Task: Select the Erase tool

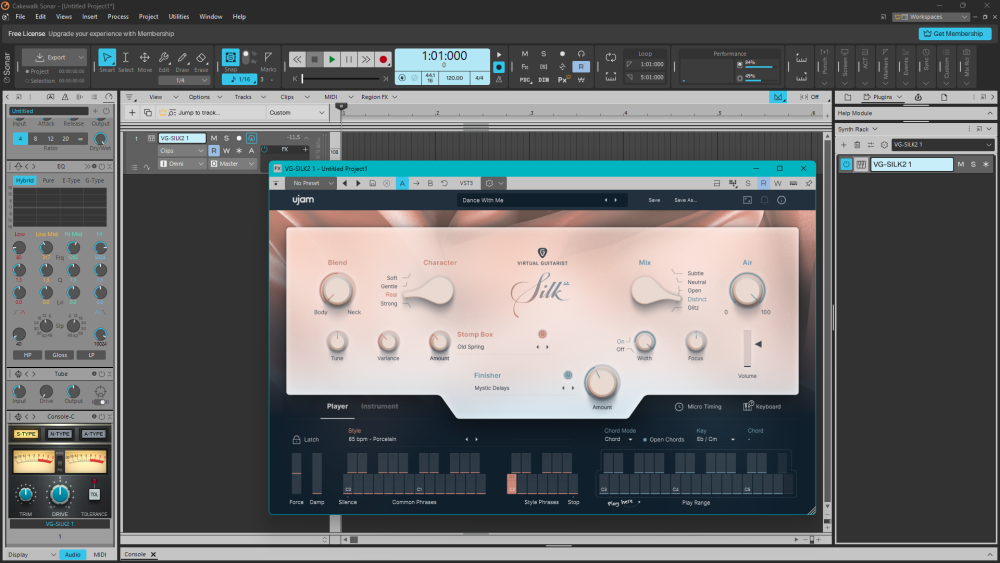Action: tap(202, 58)
